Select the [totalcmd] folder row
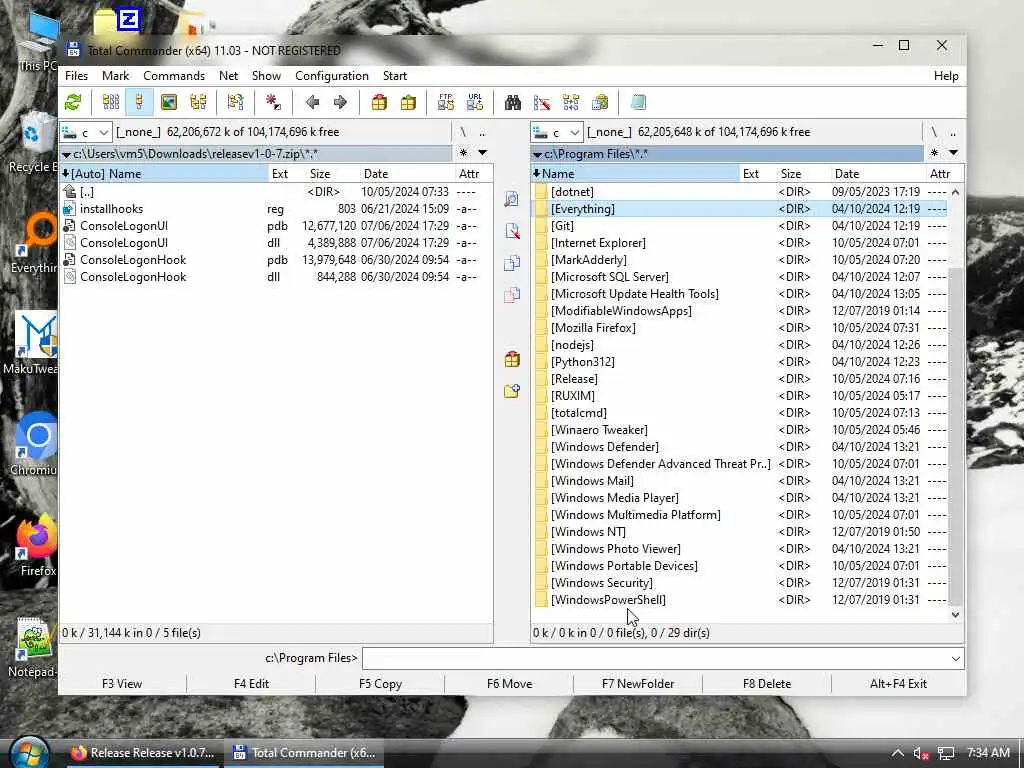 click(739, 413)
